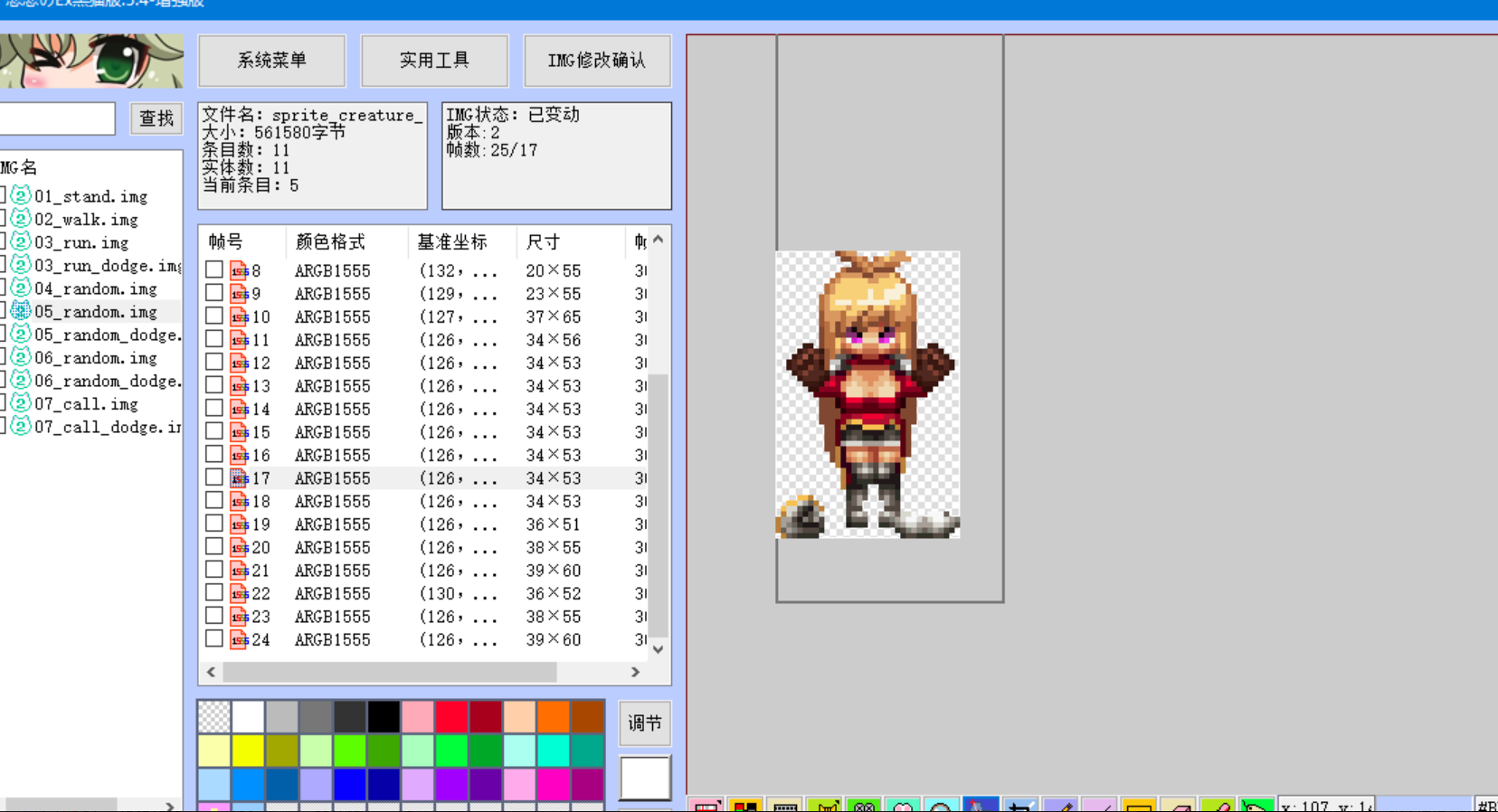Click the frame icon for frame 10
The image size is (1498, 812).
tap(239, 316)
